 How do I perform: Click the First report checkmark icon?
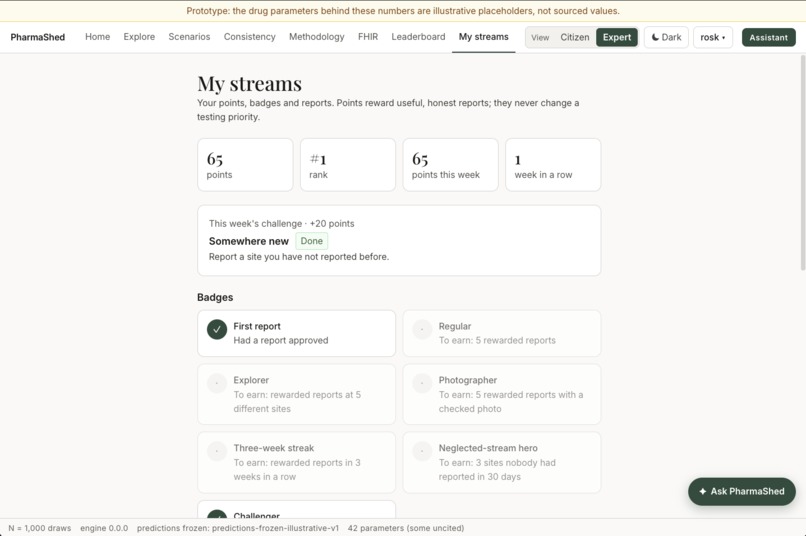point(217,329)
